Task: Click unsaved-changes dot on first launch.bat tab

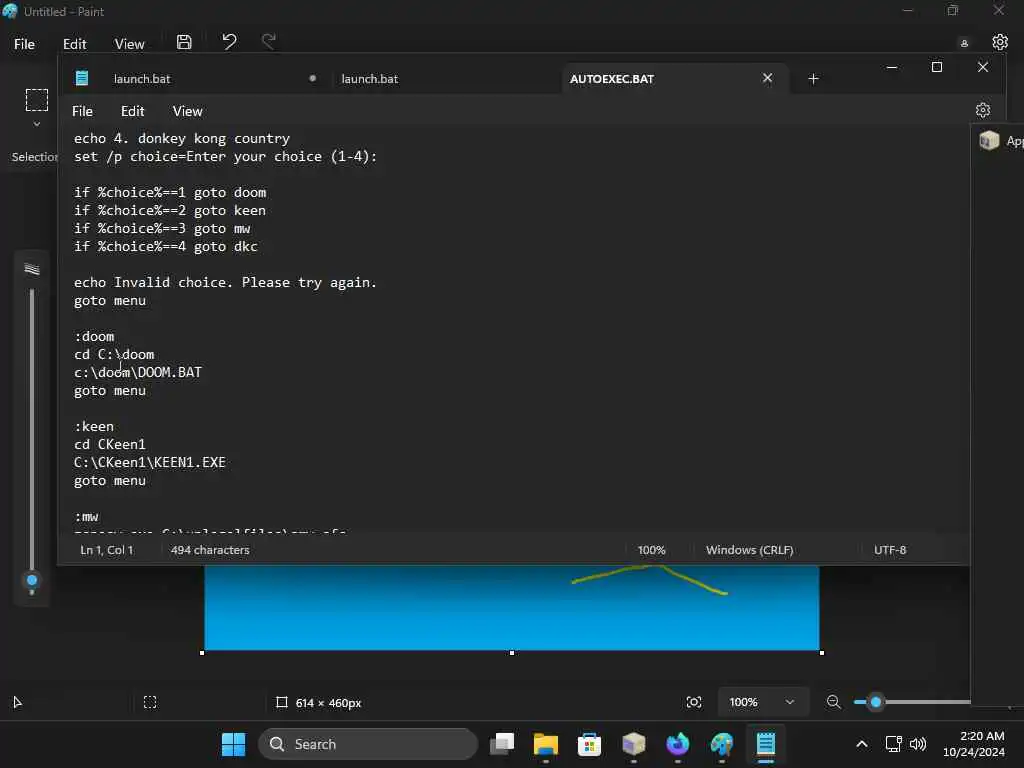Action: click(313, 78)
